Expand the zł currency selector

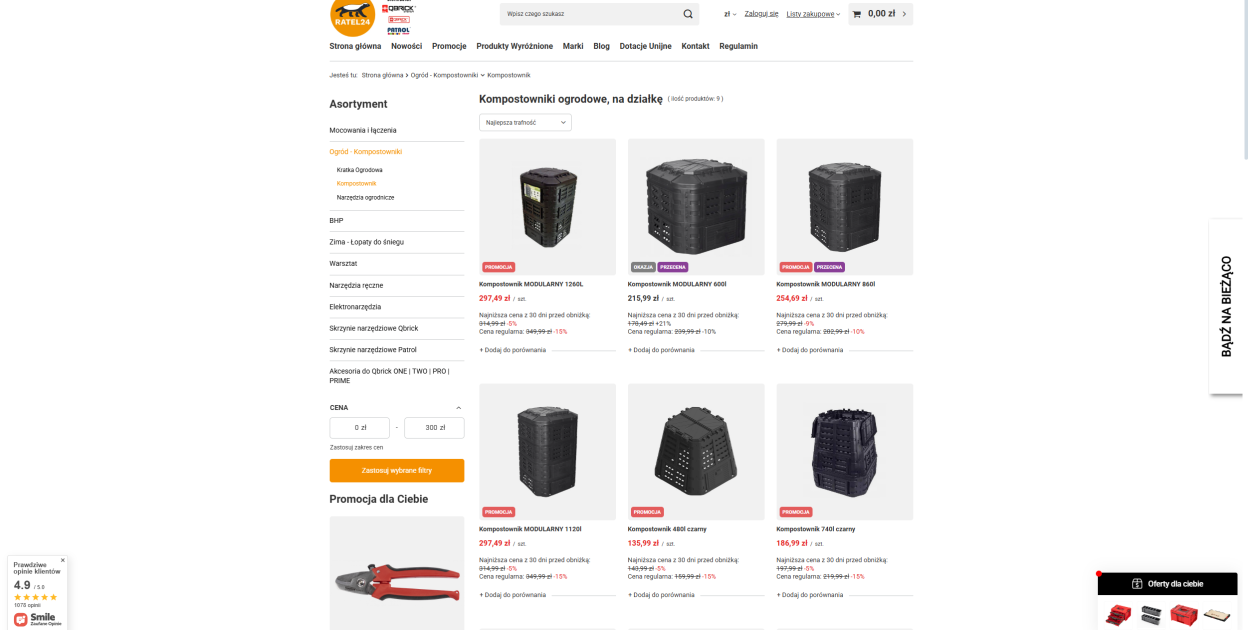click(x=730, y=14)
